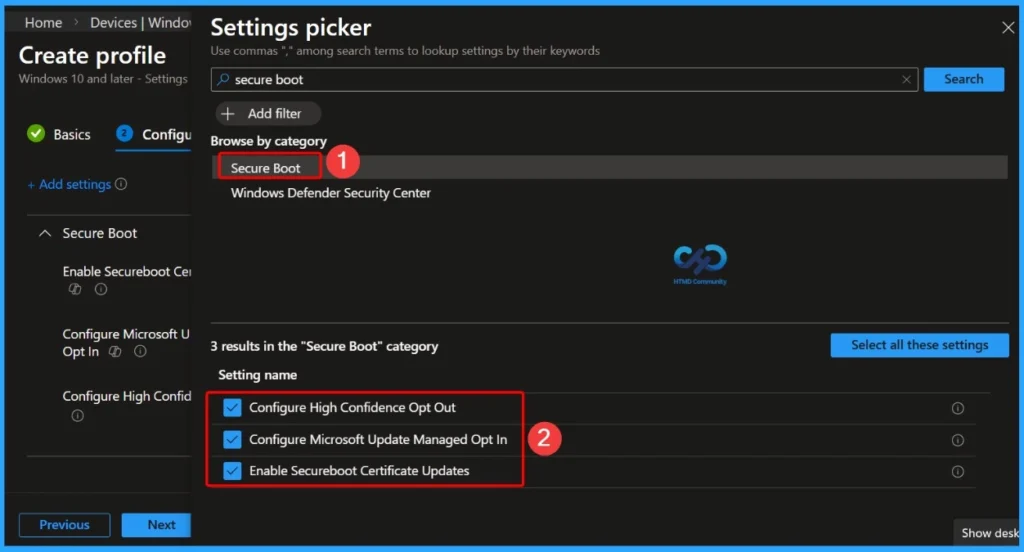
Task: Open info for Configure Microsoft Update Managed Opt In row
Action: [x=957, y=440]
